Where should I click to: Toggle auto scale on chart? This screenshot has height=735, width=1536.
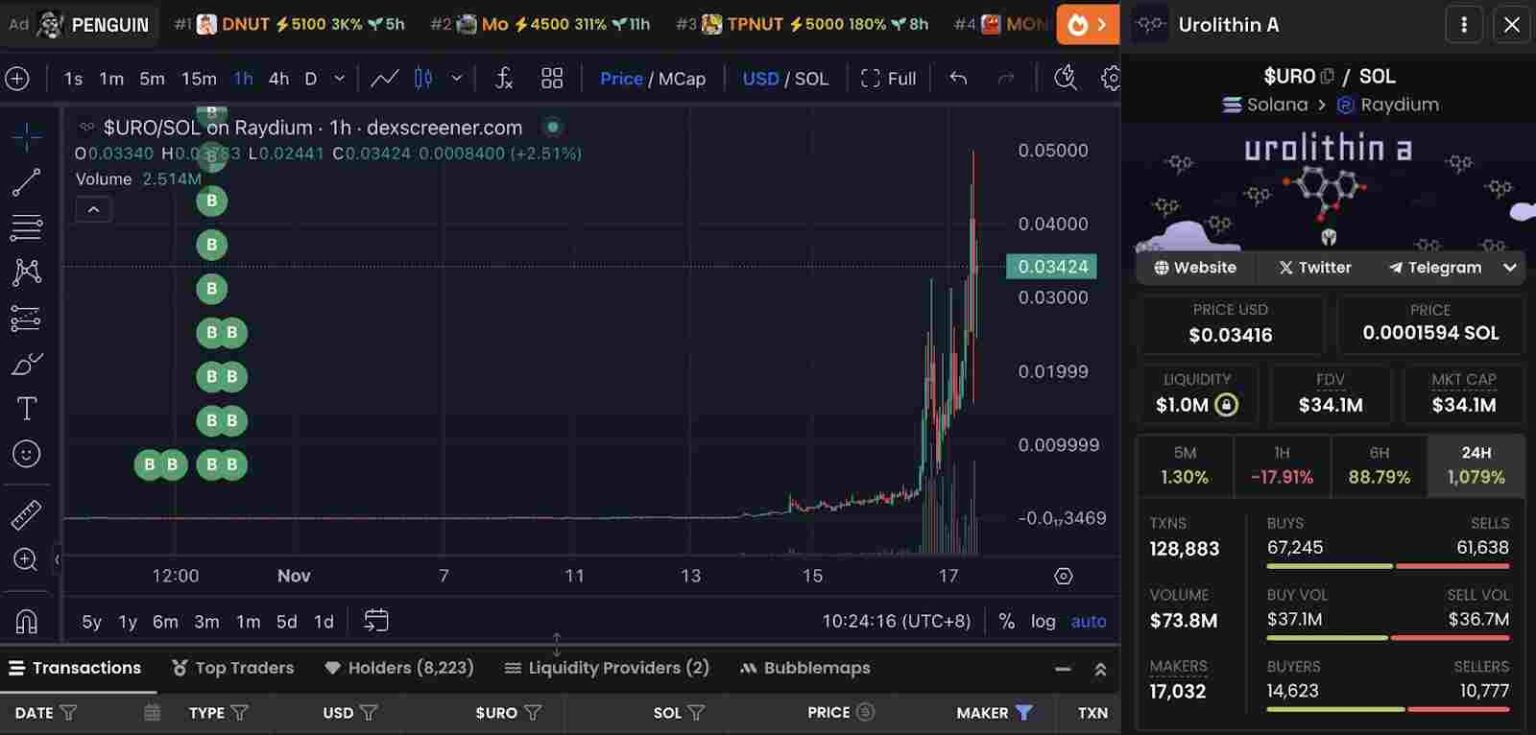[1088, 621]
